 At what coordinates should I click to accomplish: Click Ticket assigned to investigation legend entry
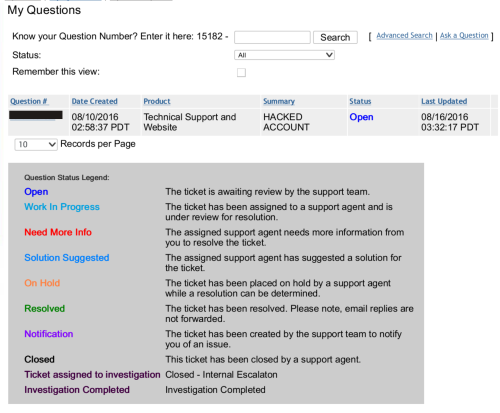tap(92, 375)
